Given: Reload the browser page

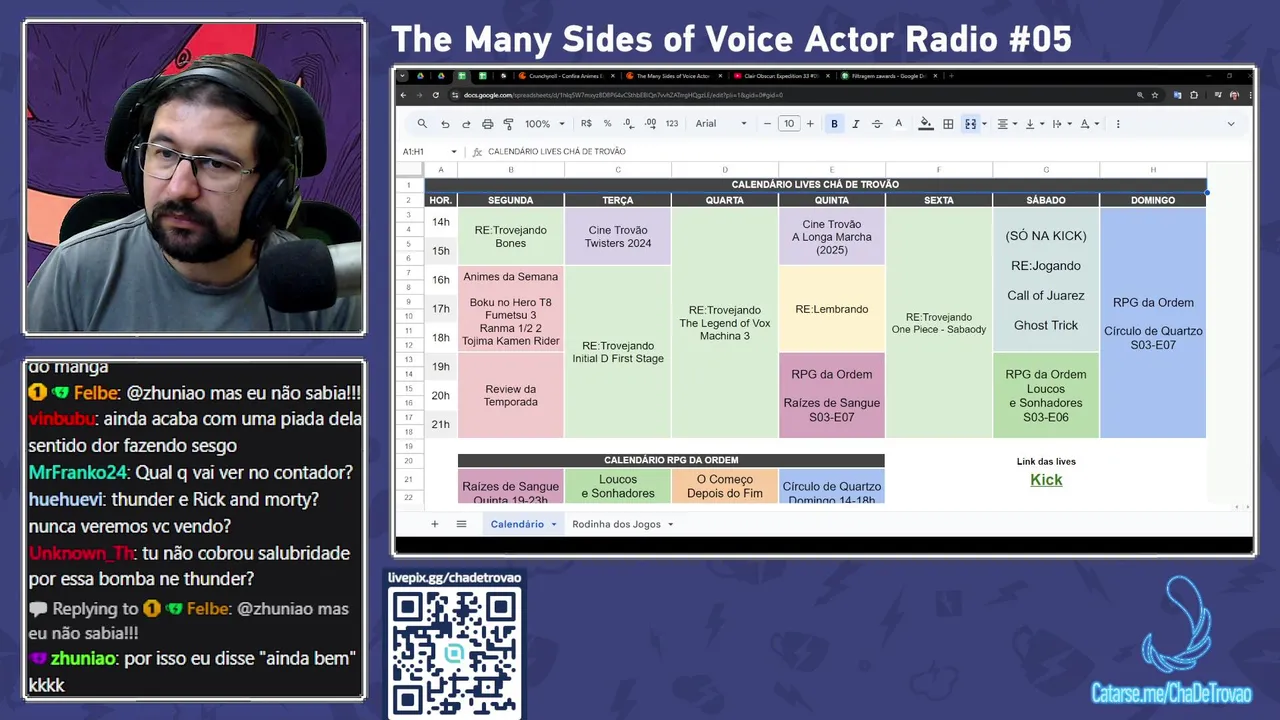Looking at the screenshot, I should (x=436, y=95).
